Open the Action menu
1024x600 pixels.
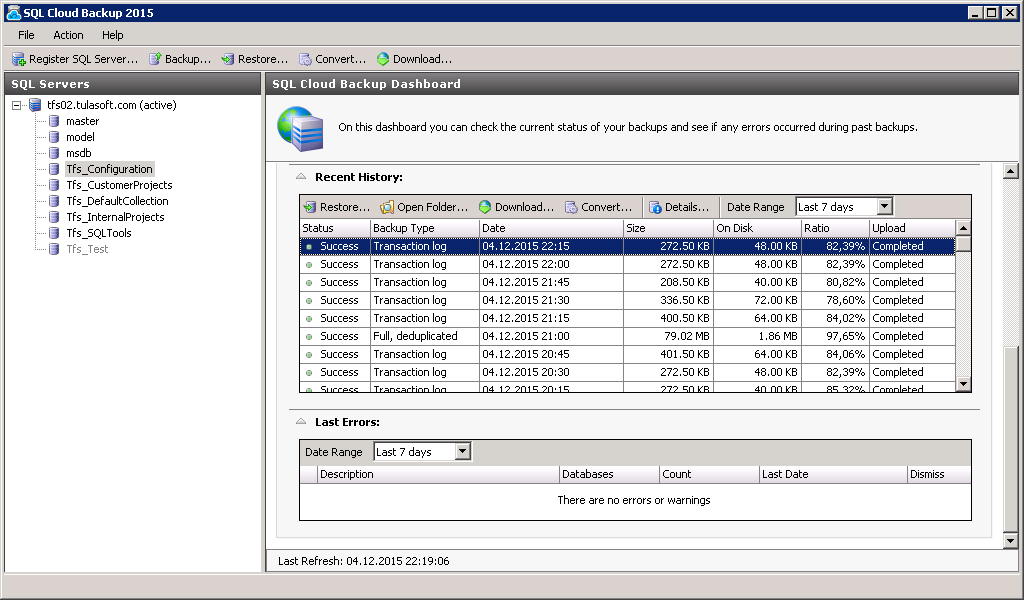(x=68, y=35)
